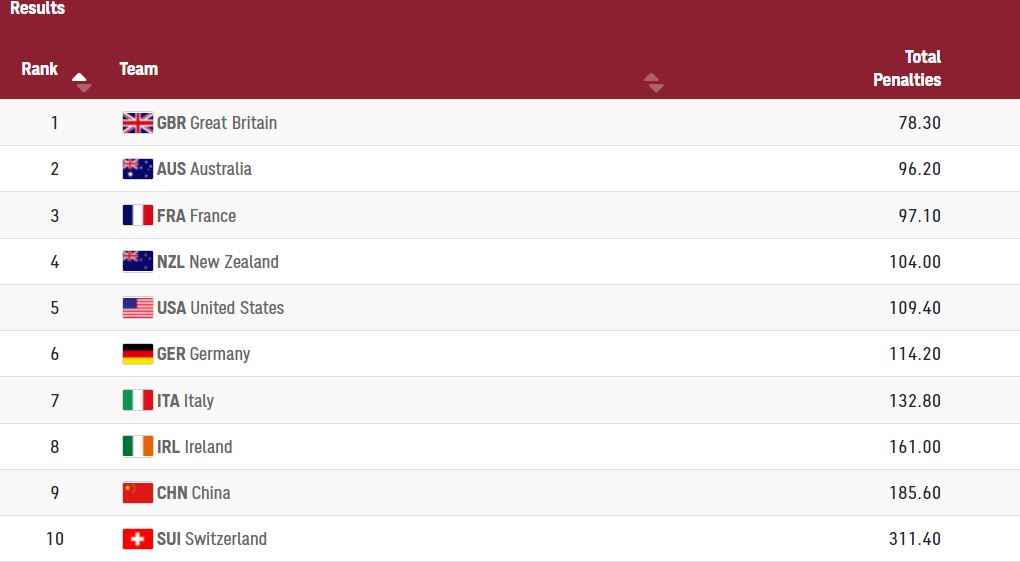Click the New Zealand flag icon

click(x=137, y=262)
